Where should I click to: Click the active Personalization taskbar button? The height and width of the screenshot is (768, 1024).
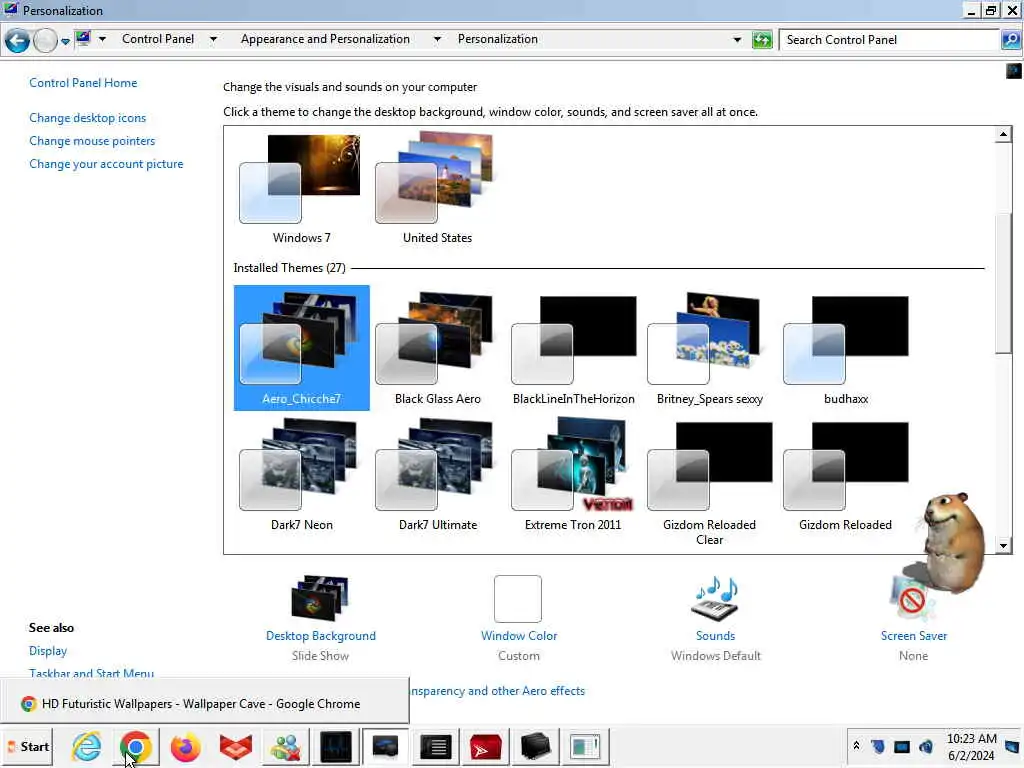(385, 746)
